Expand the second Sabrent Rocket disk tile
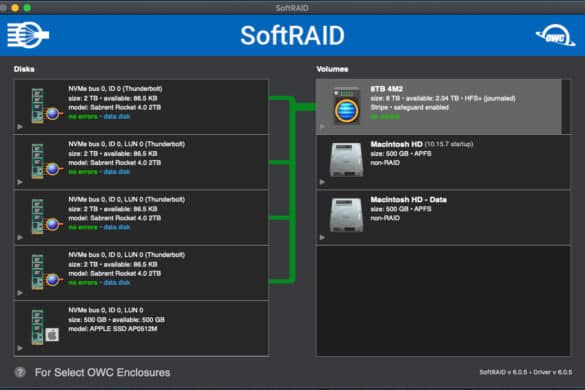Screen dimensions: 585x390 (20, 182)
